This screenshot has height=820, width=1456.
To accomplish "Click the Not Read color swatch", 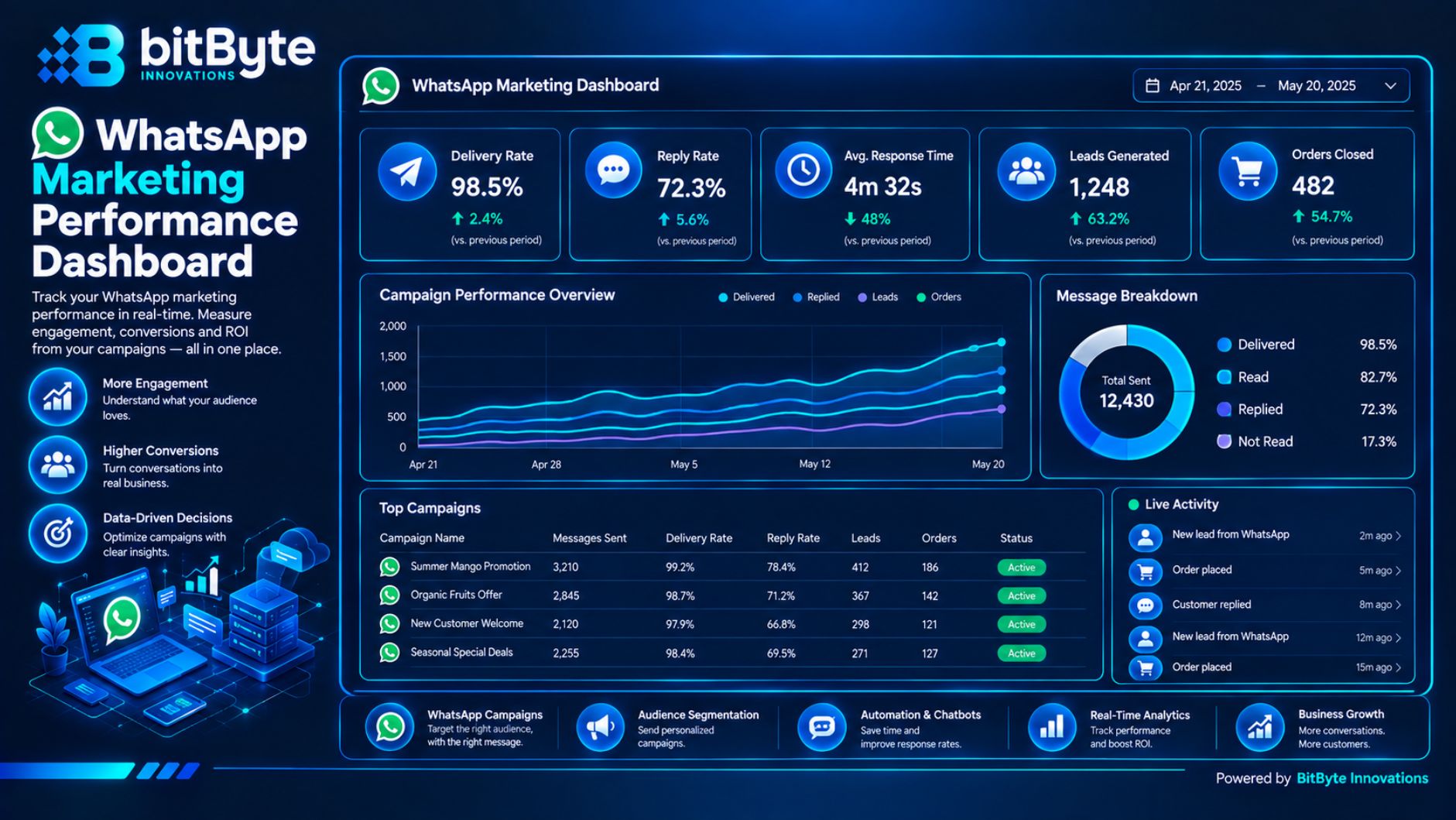I will [x=1224, y=441].
